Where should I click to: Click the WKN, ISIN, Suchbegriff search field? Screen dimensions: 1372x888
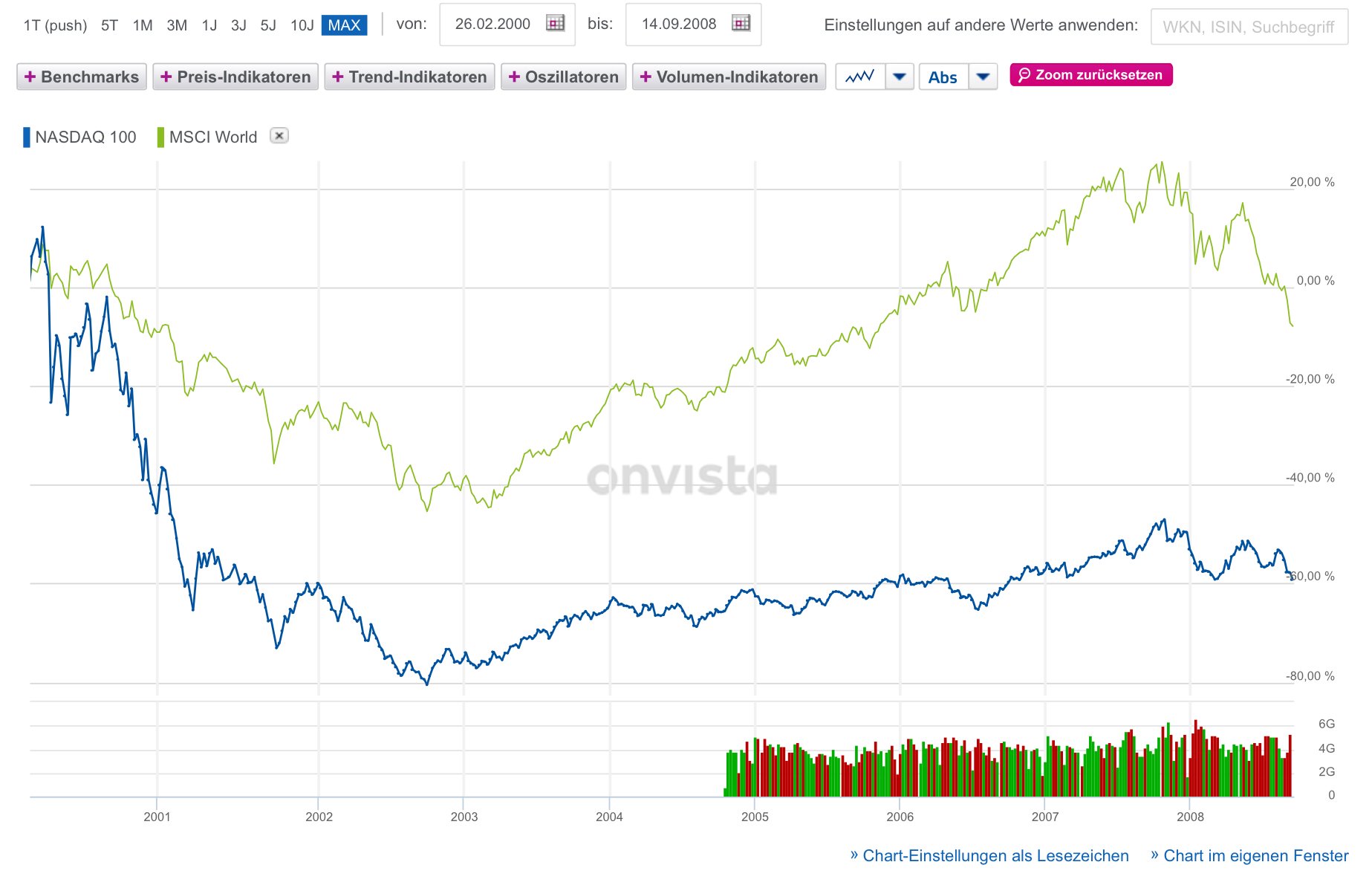click(x=1249, y=27)
